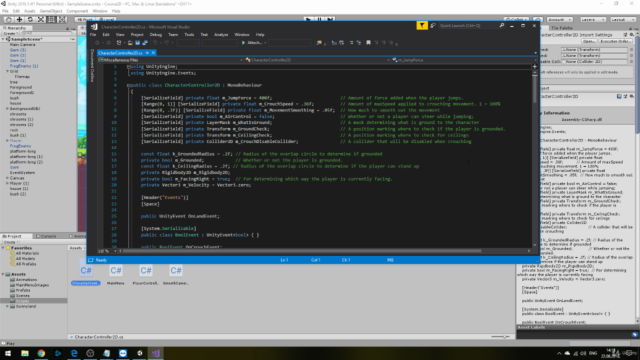Click Quick Launch search magnifier icon
This screenshot has height=360, width=640.
tap(502, 25)
